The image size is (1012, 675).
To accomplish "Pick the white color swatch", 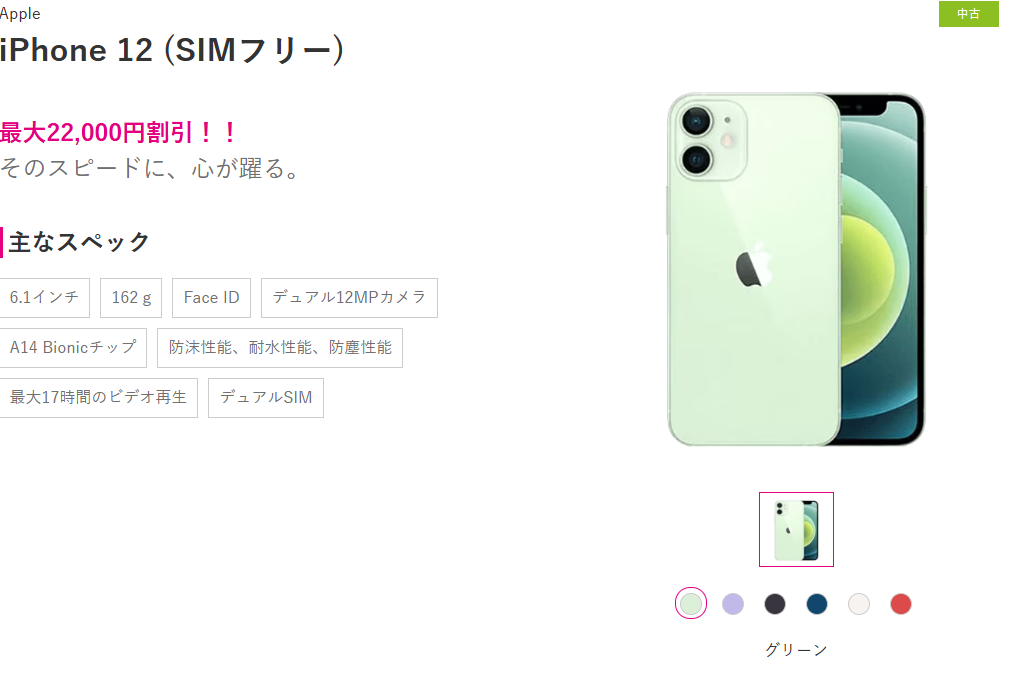I will [x=858, y=604].
